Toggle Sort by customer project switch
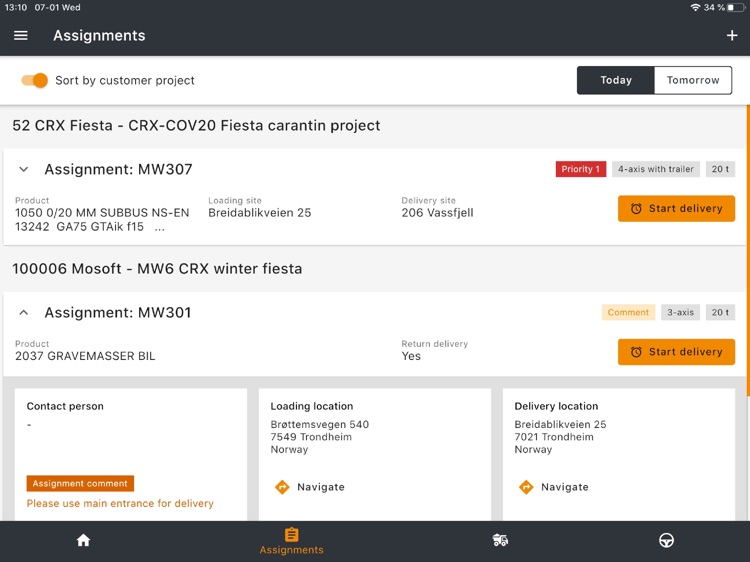Screen dimensions: 750x562 point(34,80)
